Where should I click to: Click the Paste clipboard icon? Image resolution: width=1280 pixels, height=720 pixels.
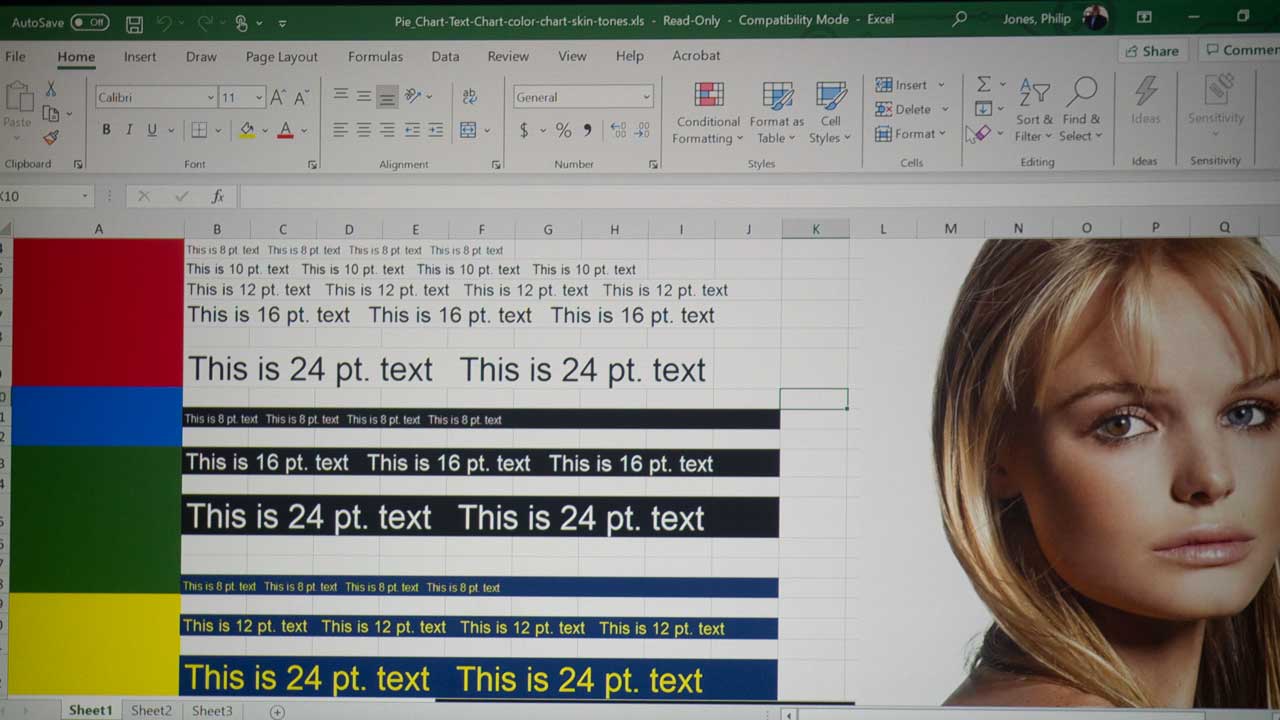(18, 97)
